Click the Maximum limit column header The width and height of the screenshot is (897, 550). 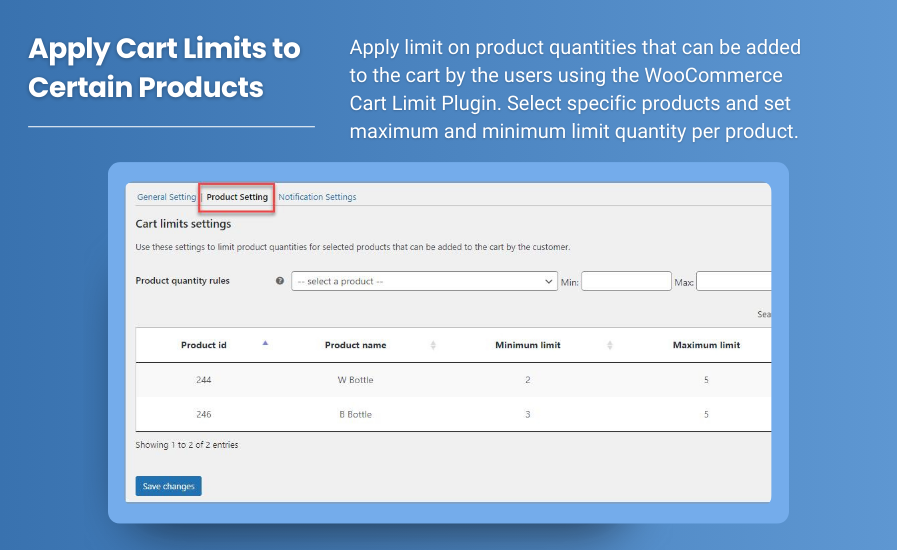coord(706,345)
